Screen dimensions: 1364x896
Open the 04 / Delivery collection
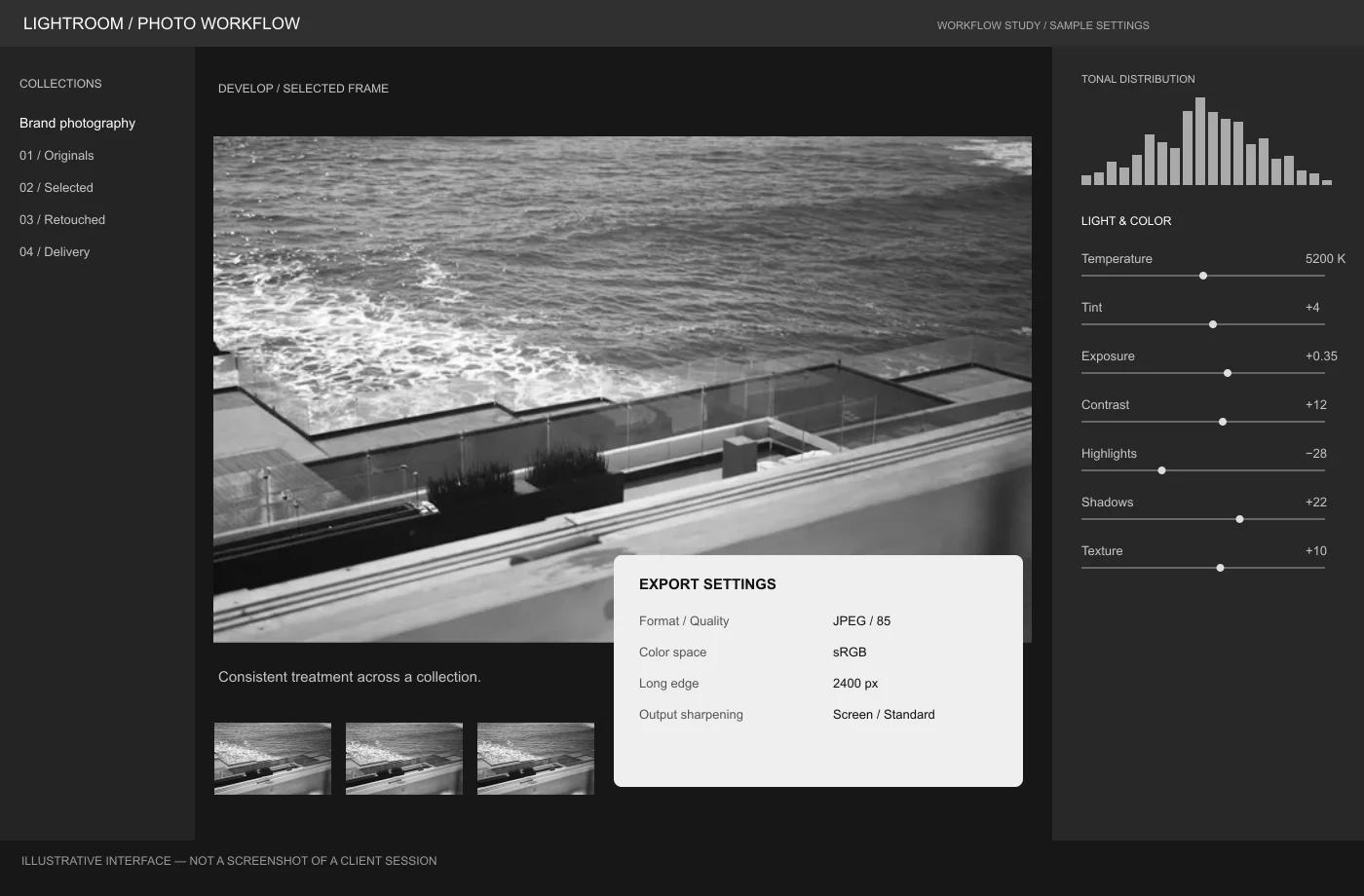55,251
